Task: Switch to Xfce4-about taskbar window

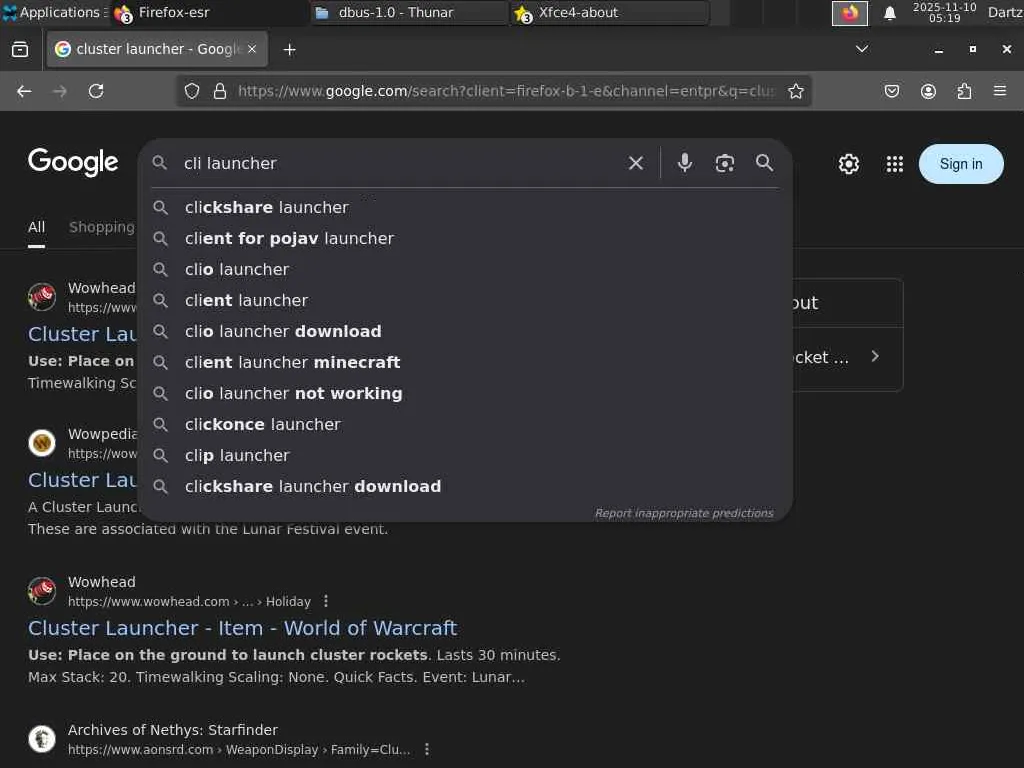Action: pos(610,12)
